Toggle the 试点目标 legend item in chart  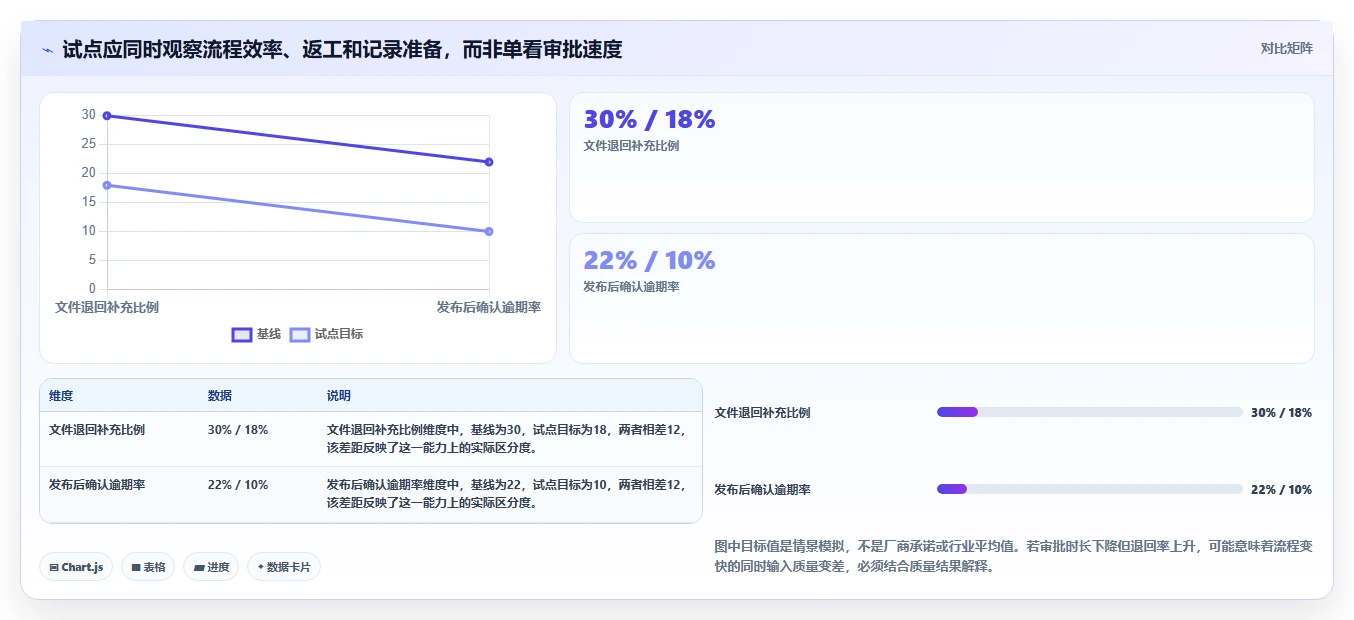click(326, 334)
